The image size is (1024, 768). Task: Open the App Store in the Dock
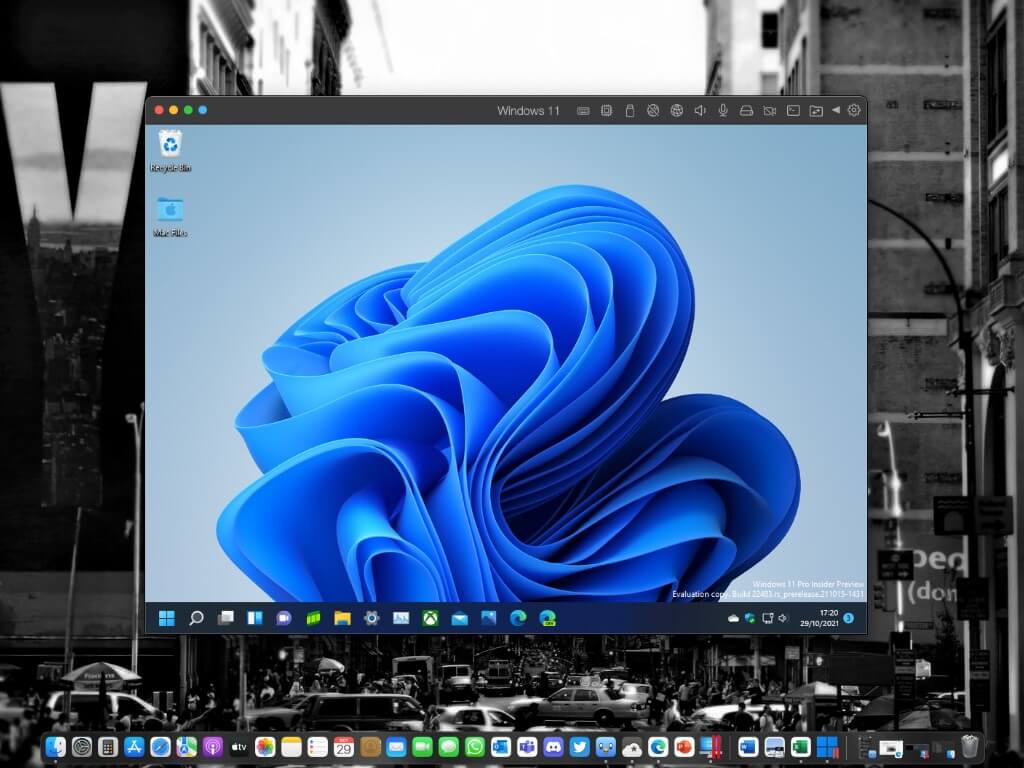tap(134, 746)
